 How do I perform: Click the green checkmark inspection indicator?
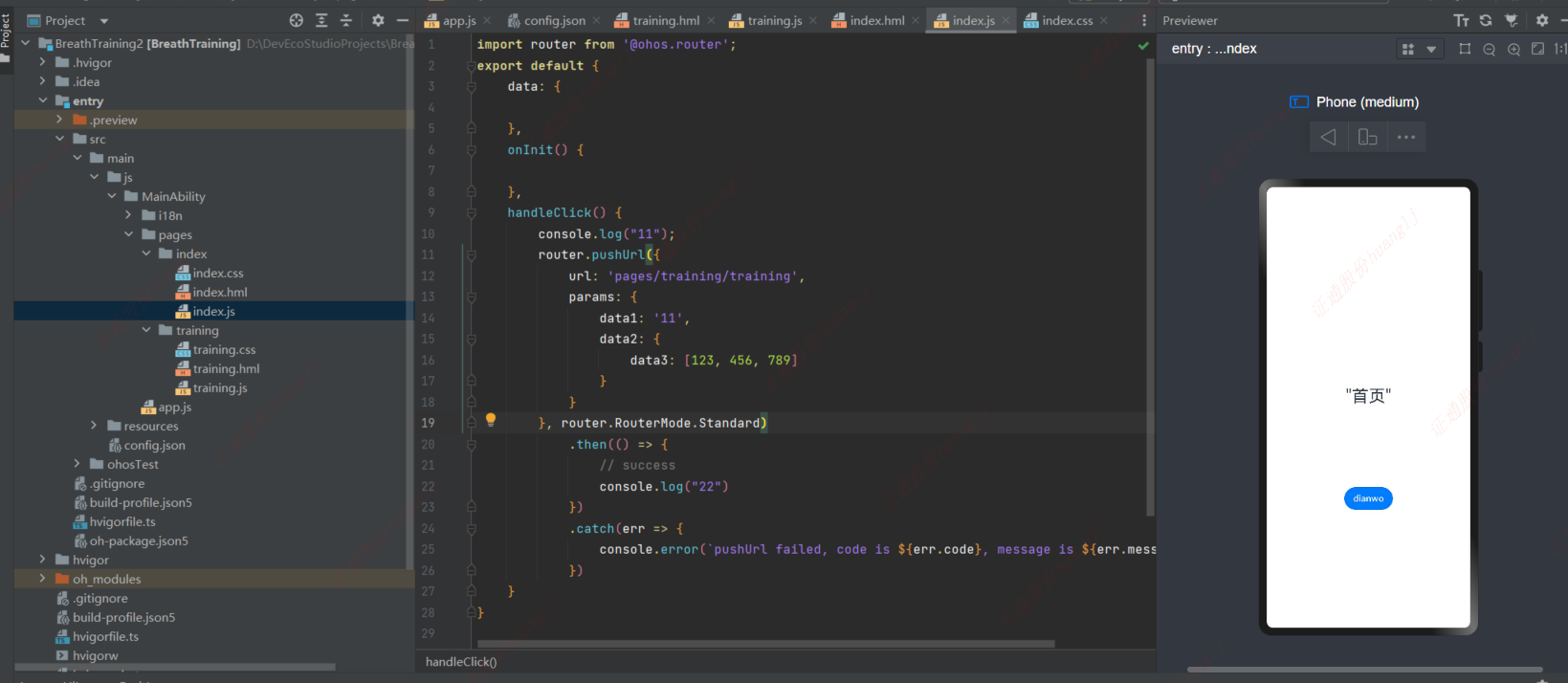pyautogui.click(x=1143, y=45)
